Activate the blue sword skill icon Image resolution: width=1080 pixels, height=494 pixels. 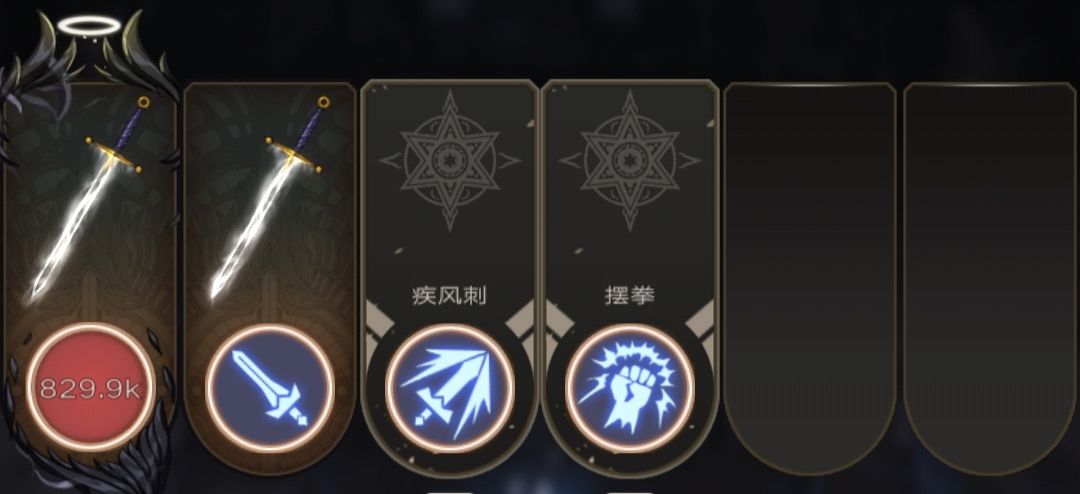pyautogui.click(x=270, y=388)
